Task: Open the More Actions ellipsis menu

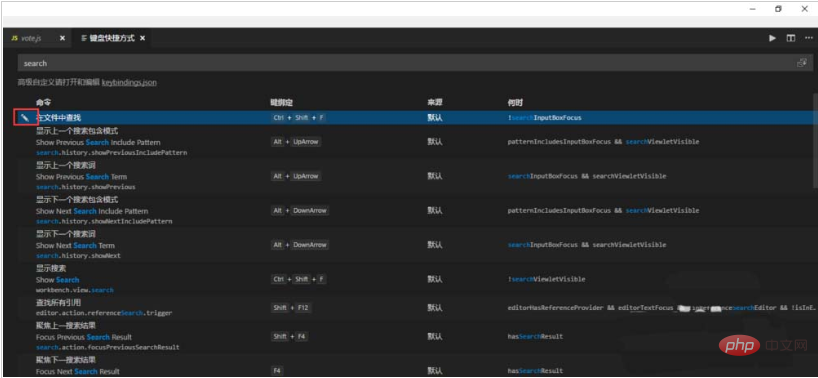Action: [x=808, y=38]
